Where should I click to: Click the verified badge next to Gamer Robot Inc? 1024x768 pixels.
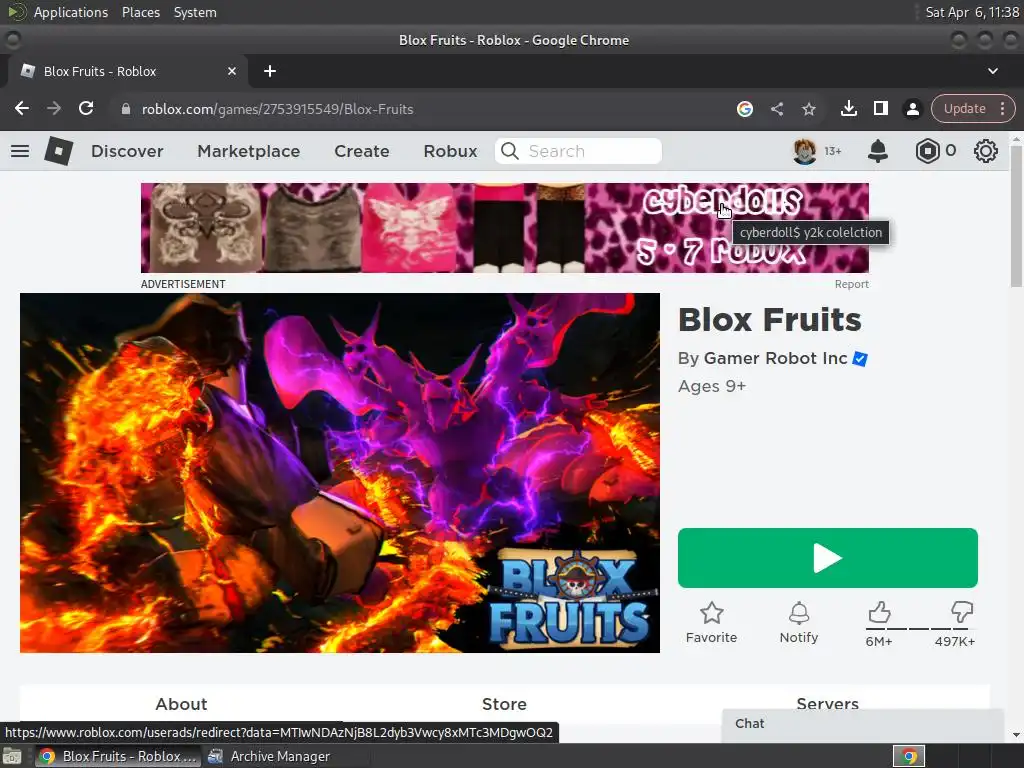[x=860, y=359]
